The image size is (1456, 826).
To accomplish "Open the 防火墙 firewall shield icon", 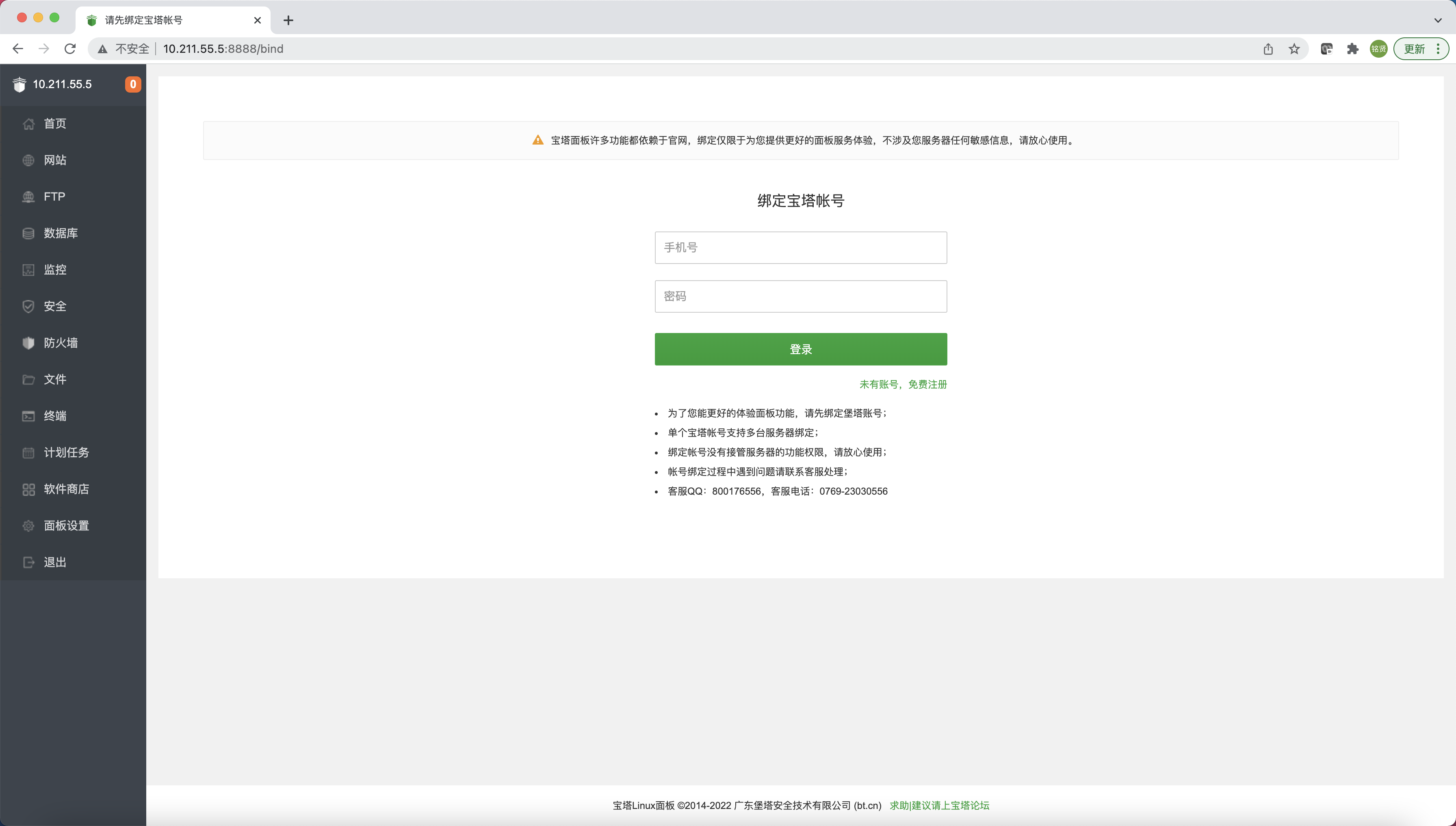I will pos(28,343).
